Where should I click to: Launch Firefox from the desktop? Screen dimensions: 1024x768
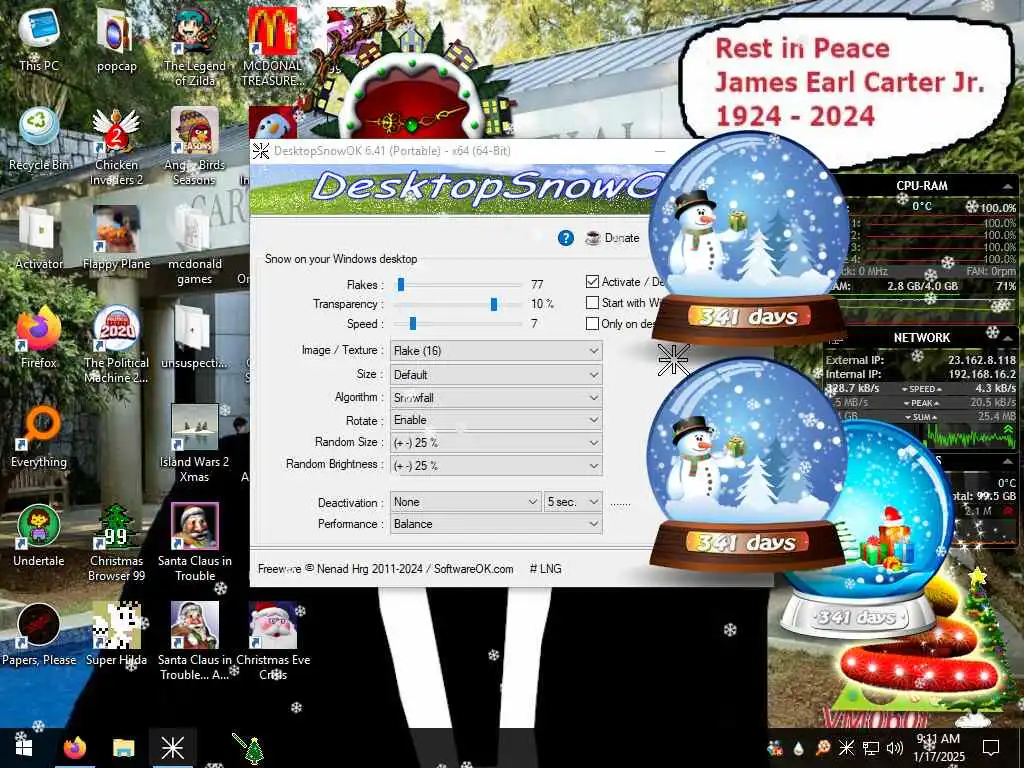tap(39, 337)
